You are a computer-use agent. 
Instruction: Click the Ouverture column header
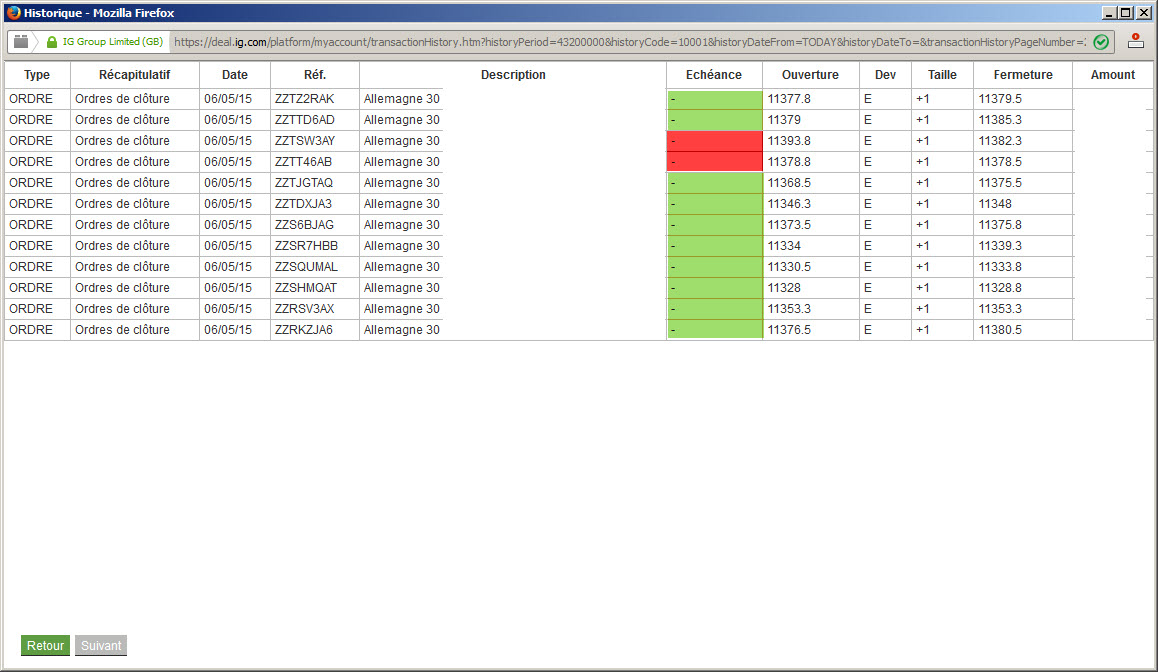[x=810, y=75]
